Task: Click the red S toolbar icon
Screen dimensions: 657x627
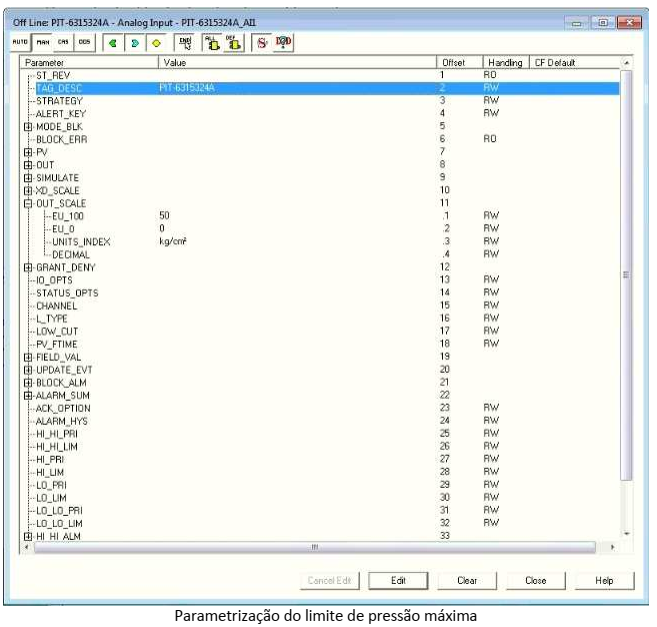Action: 262,43
